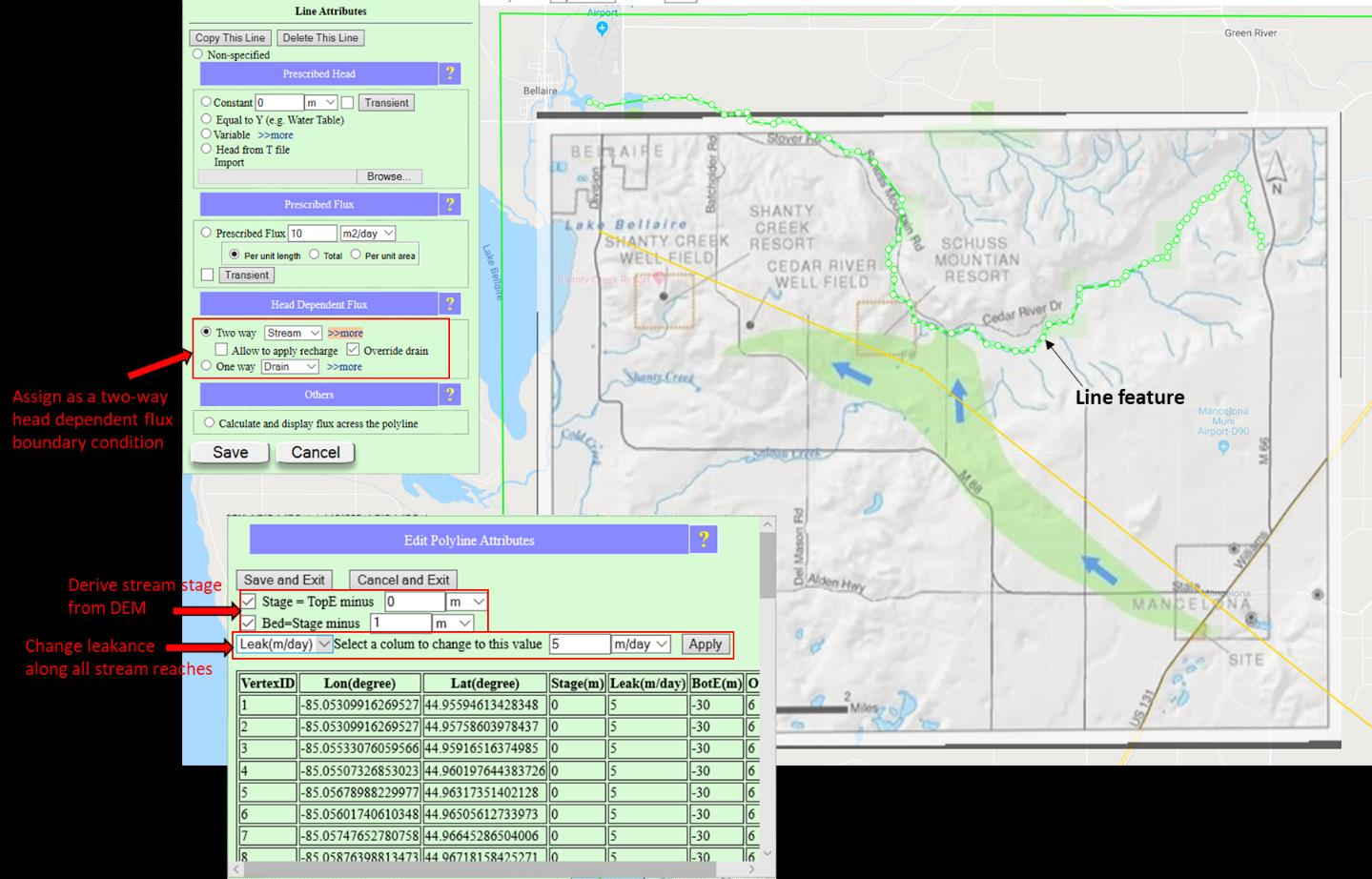1372x879 pixels.
Task: Open >>more link beside Stream dropdown
Action: 345,333
